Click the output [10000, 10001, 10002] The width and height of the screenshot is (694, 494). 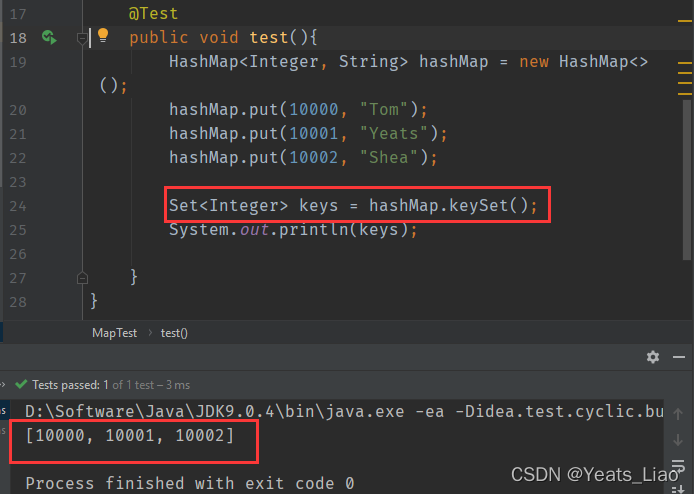[x=130, y=436]
